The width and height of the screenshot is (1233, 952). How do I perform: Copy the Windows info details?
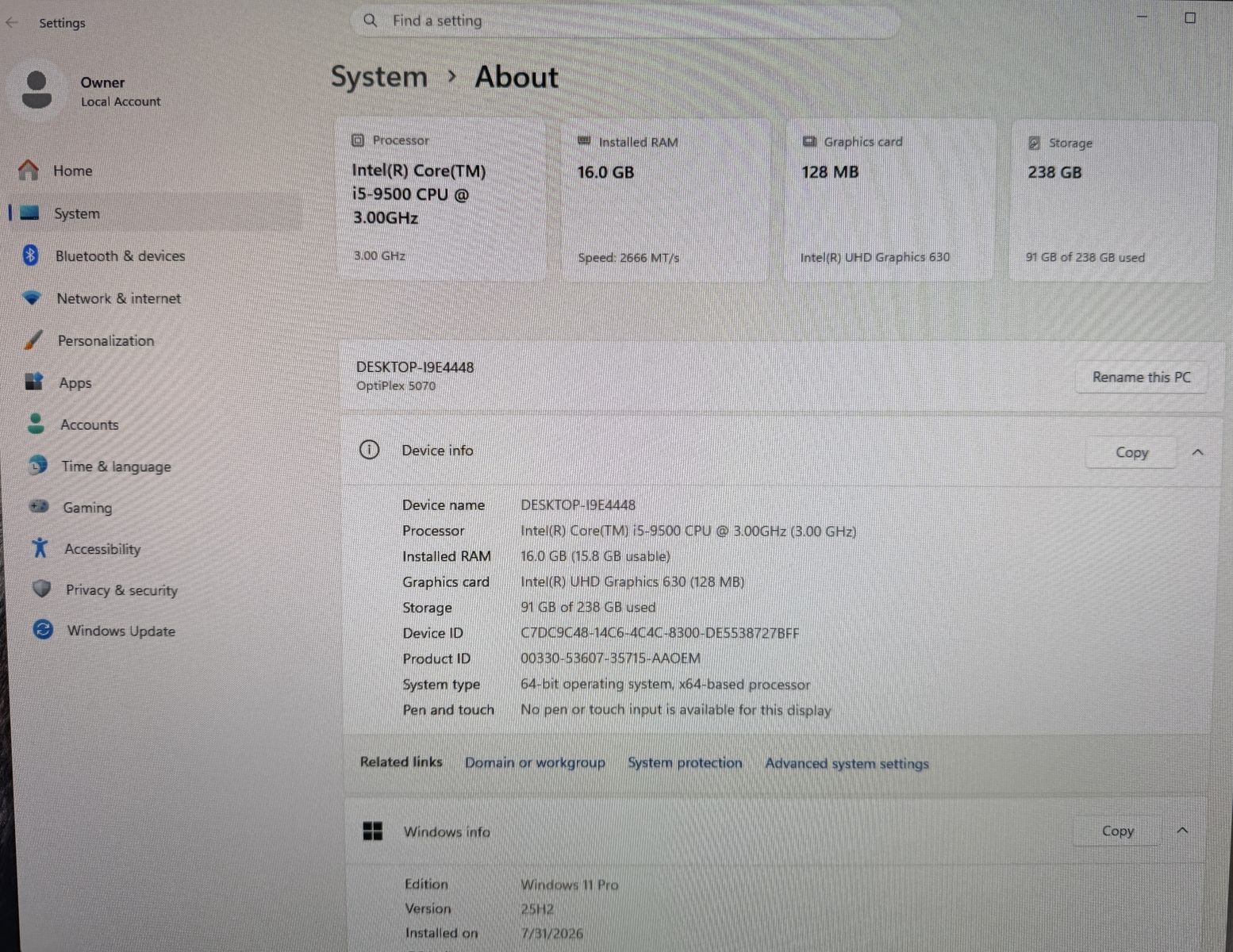pyautogui.click(x=1117, y=831)
